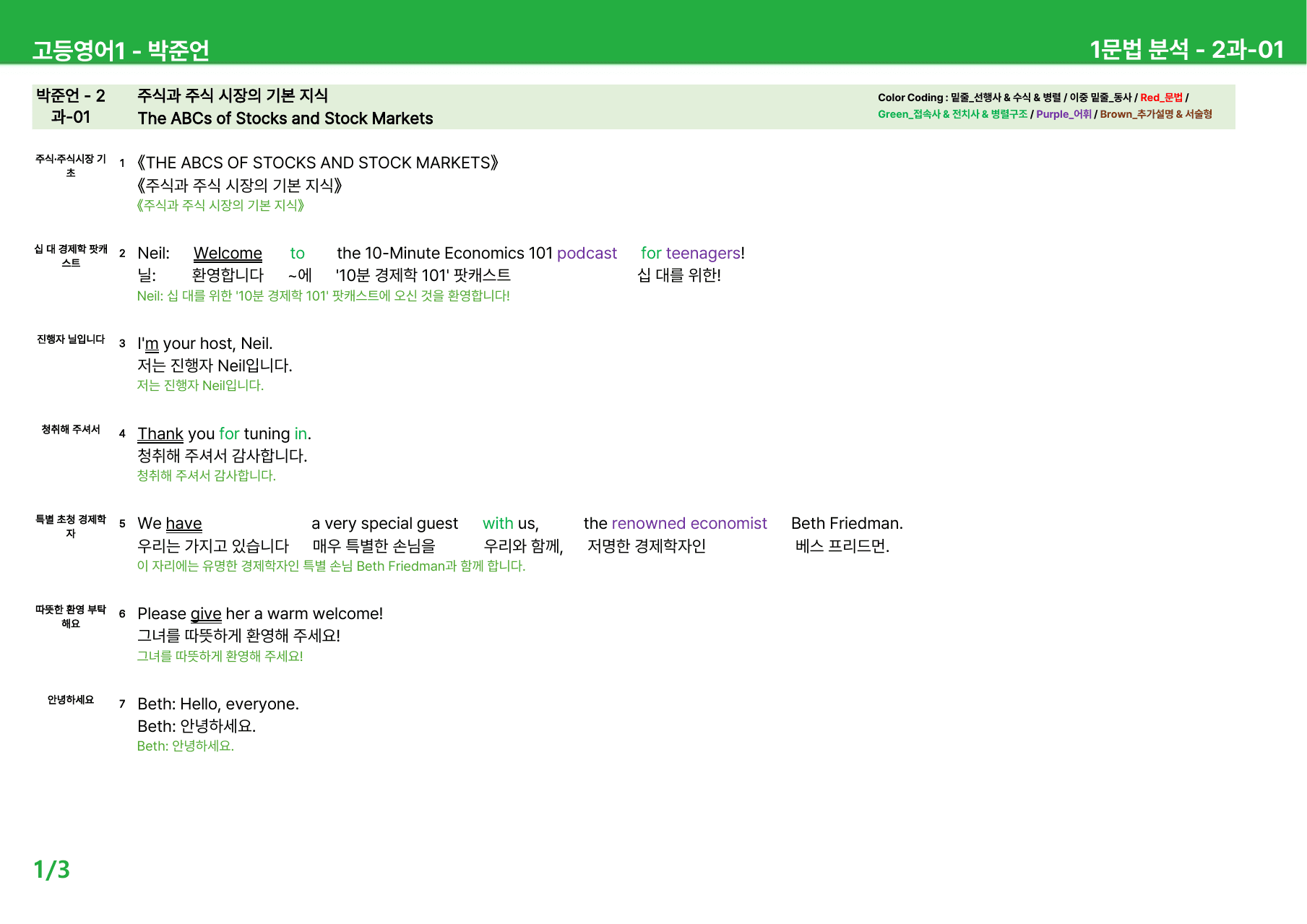Click the underlined word "Welcome"

coord(228,254)
